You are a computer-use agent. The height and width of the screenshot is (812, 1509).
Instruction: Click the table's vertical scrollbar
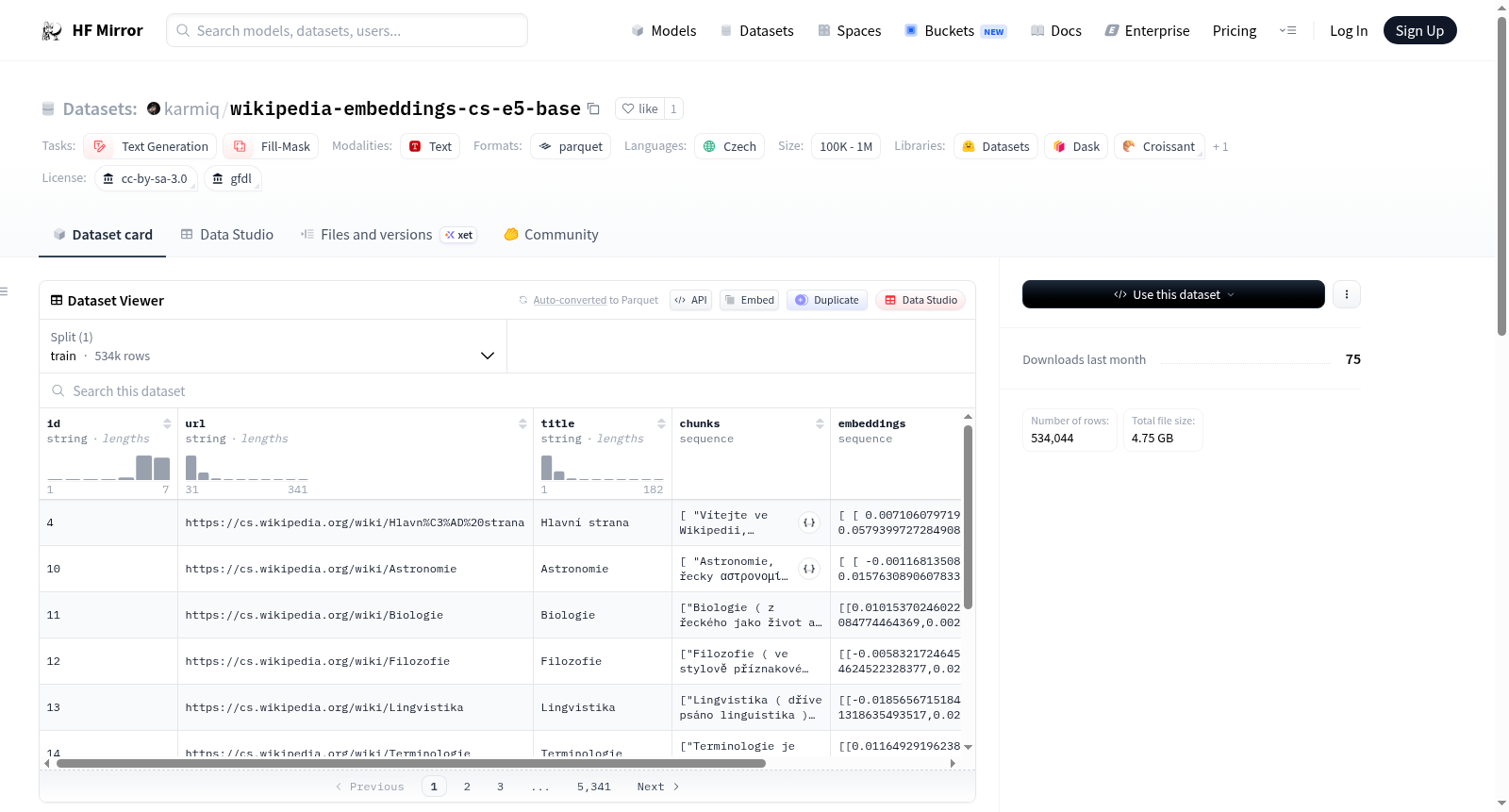[x=968, y=517]
